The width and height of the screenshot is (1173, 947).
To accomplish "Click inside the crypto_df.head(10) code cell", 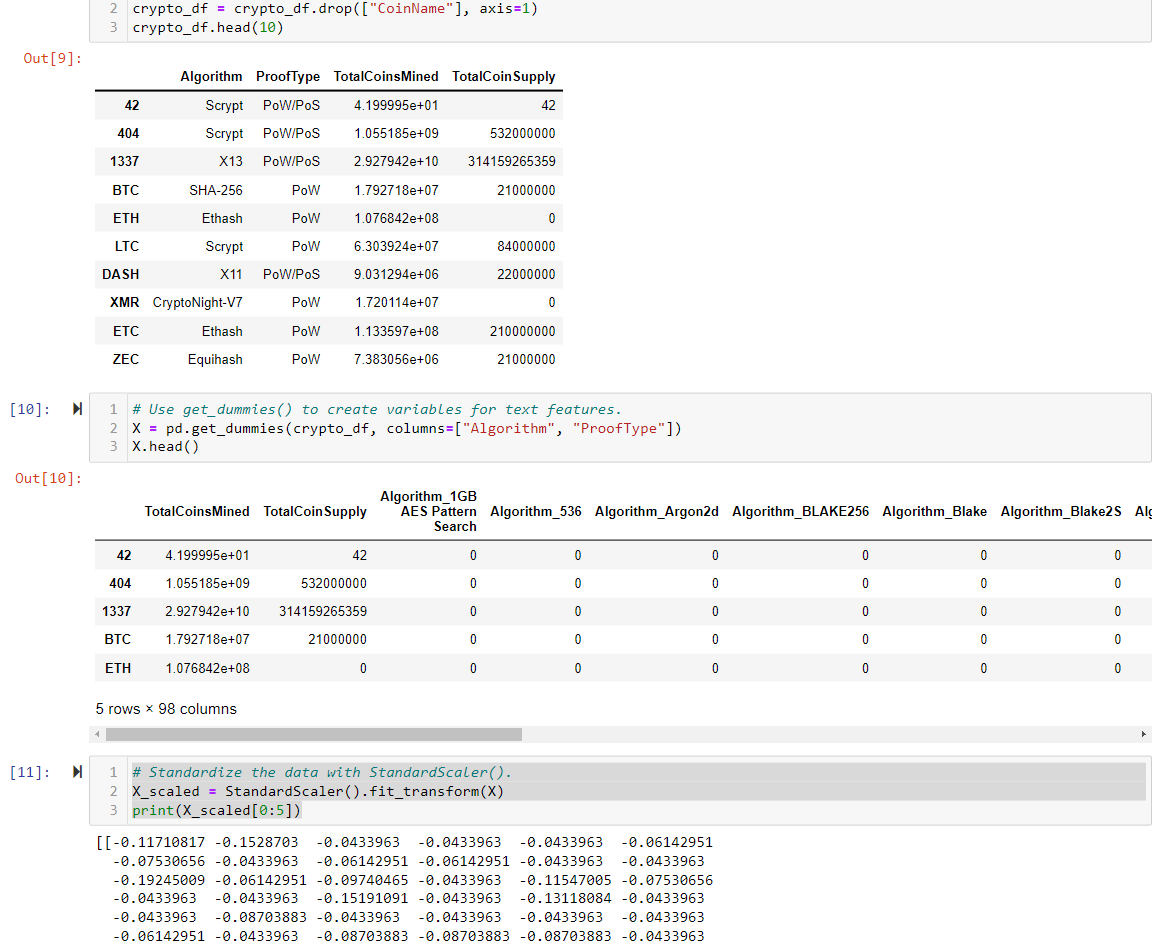I will click(x=621, y=20).
